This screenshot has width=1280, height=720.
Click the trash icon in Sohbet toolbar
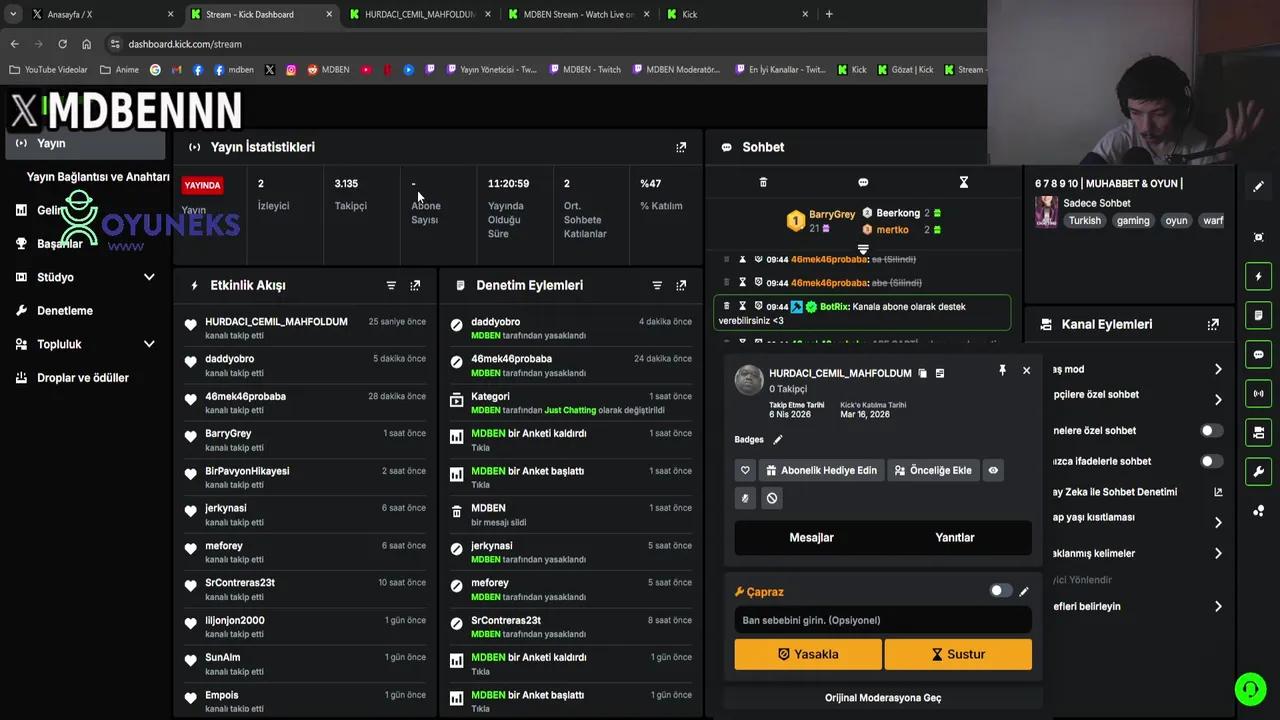coord(763,182)
